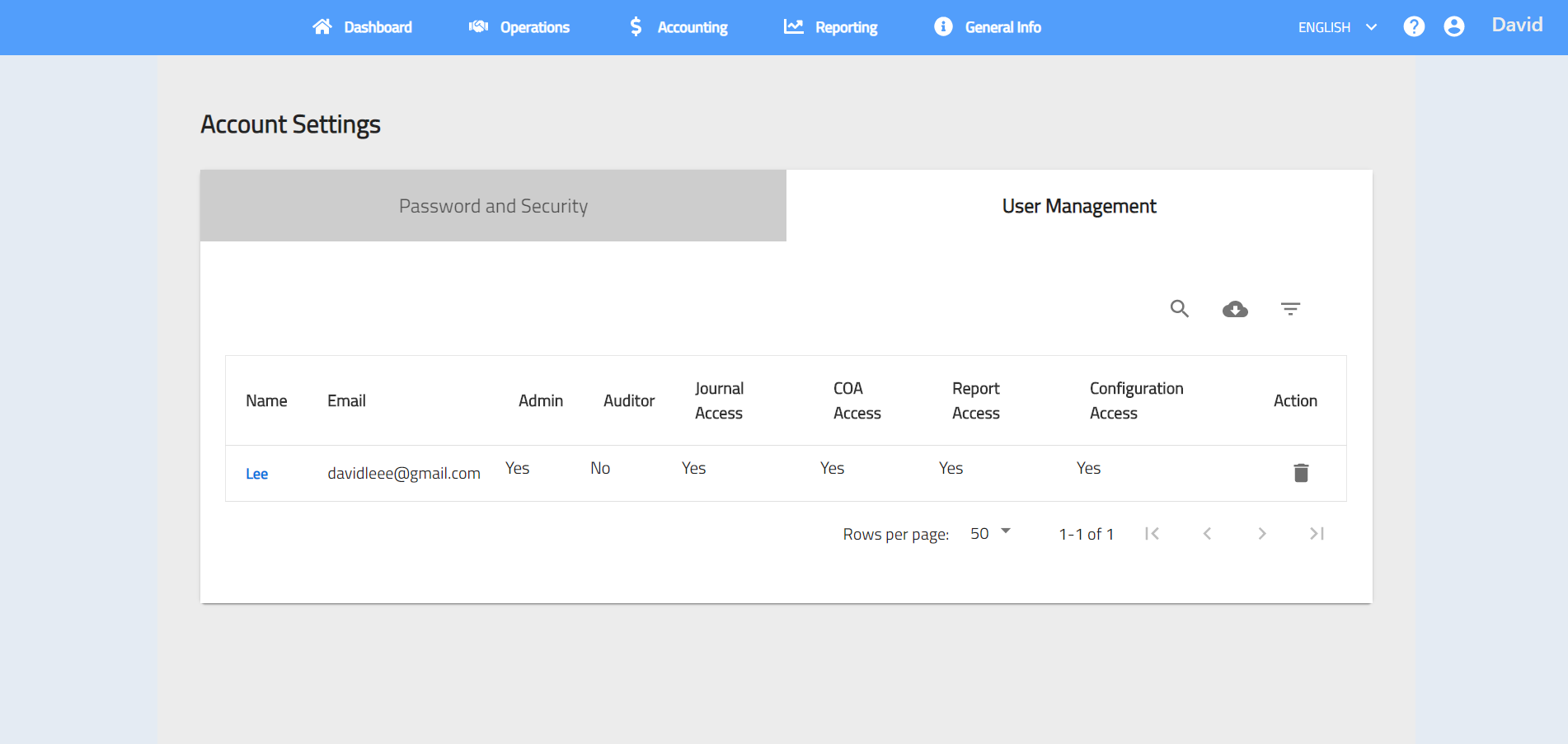This screenshot has height=744, width=1568.
Task: Click the Lee user name link
Action: 256,474
